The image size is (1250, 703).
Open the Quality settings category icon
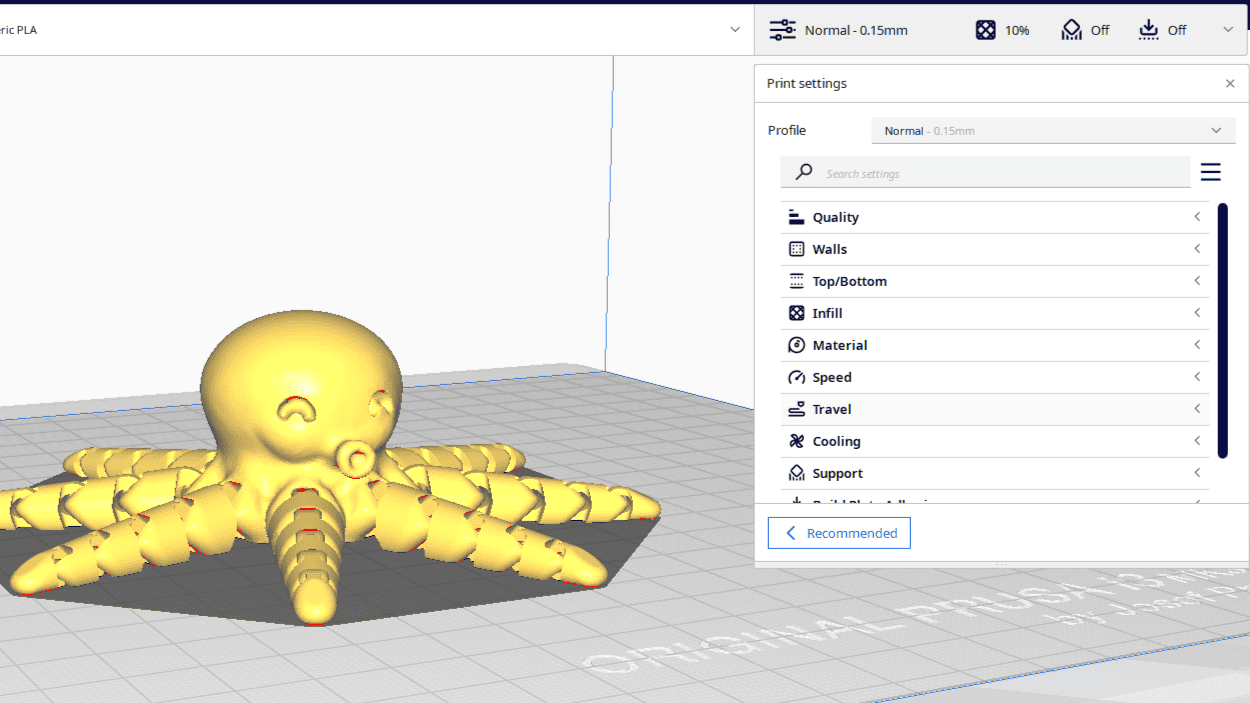click(x=796, y=217)
